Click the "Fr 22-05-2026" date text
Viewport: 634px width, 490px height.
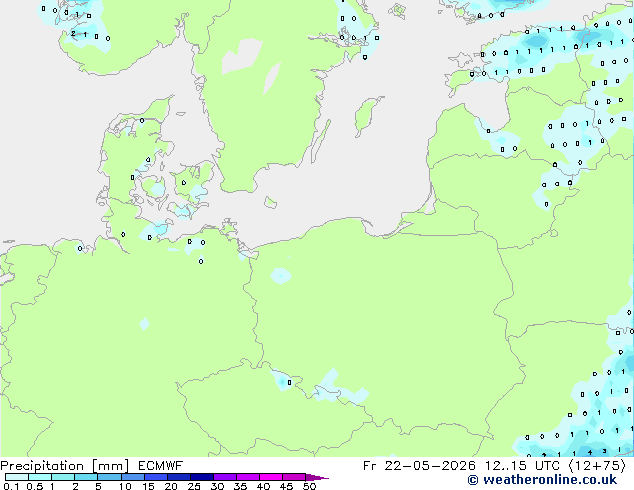(419, 466)
